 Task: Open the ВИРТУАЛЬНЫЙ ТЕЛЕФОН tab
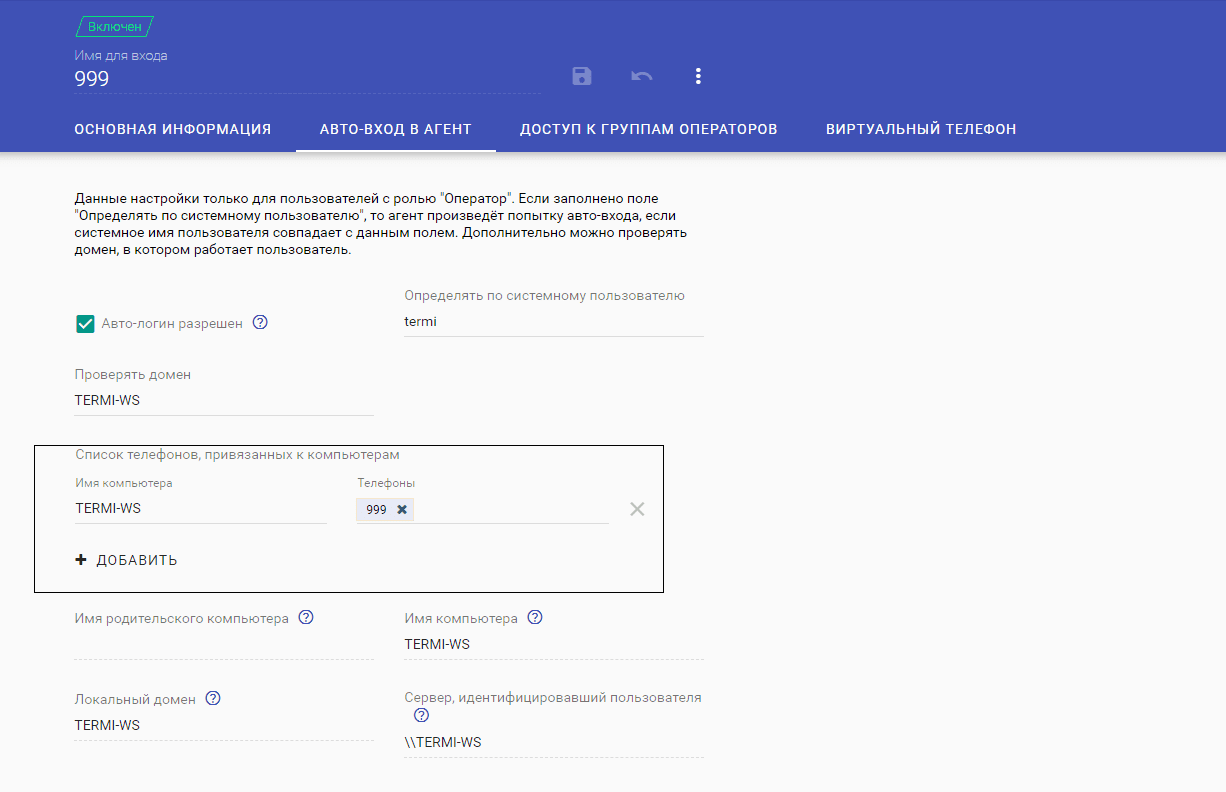pyautogui.click(x=921, y=129)
